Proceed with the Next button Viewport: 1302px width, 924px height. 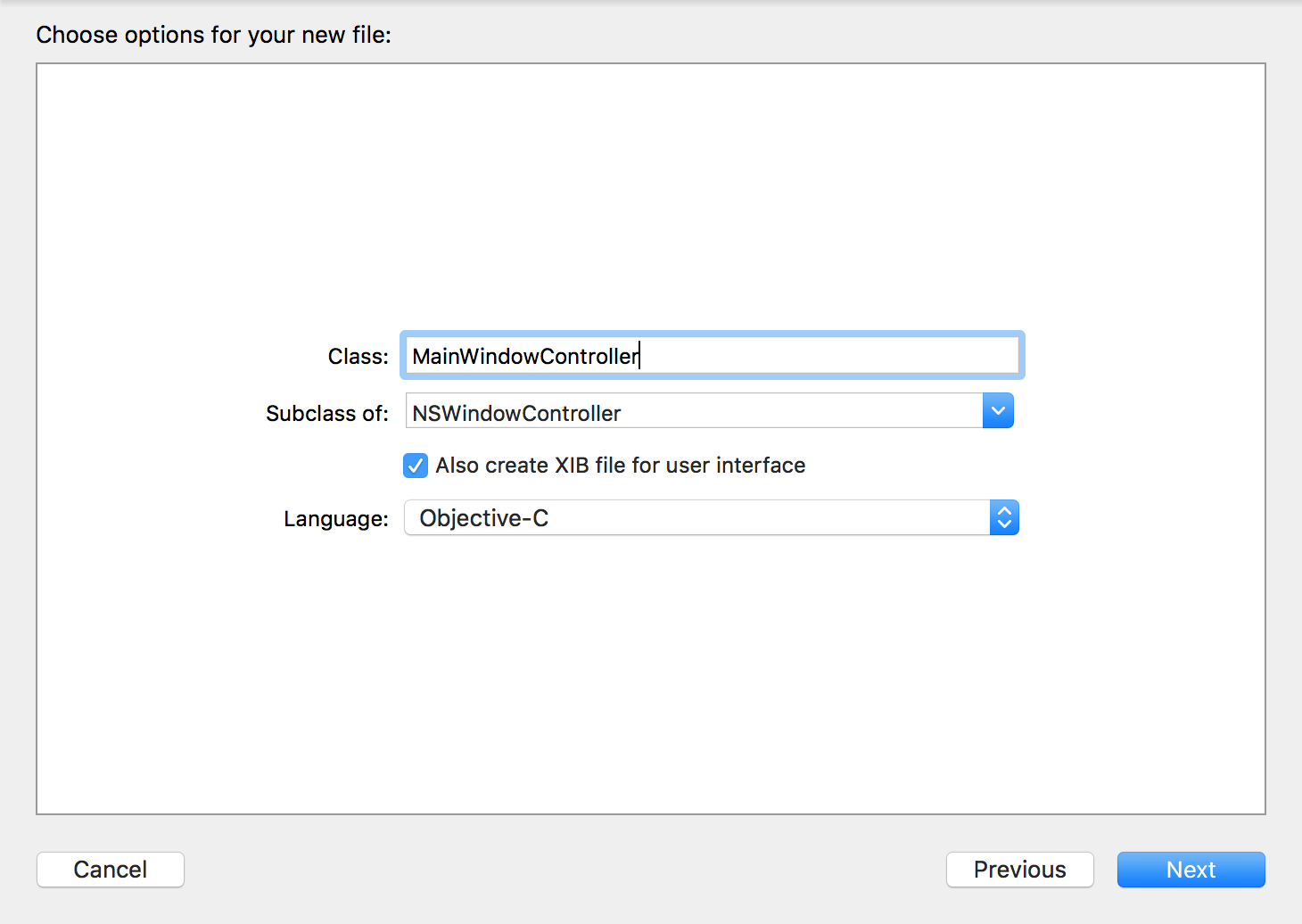pos(1191,870)
